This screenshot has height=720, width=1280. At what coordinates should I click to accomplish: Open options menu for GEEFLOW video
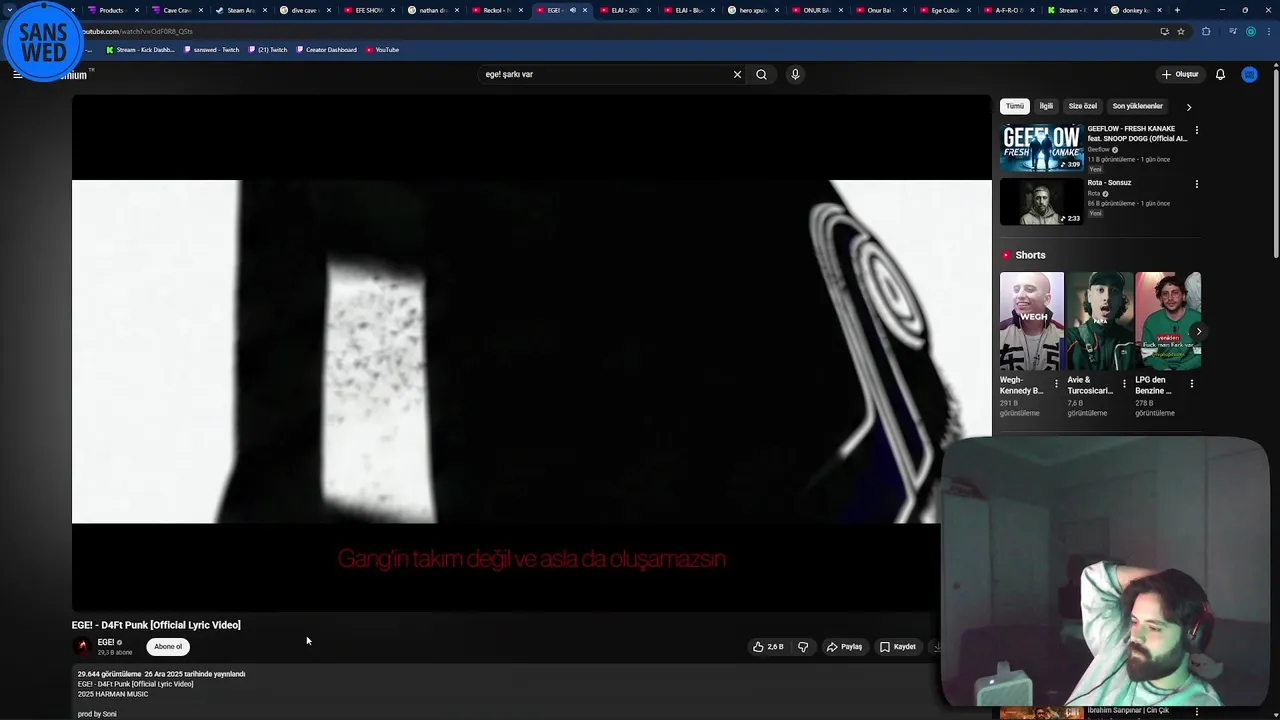point(1196,130)
